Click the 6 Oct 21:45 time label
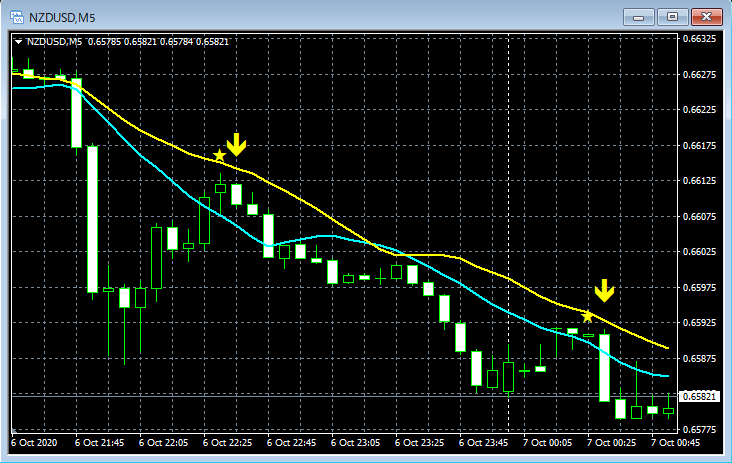 (99, 442)
